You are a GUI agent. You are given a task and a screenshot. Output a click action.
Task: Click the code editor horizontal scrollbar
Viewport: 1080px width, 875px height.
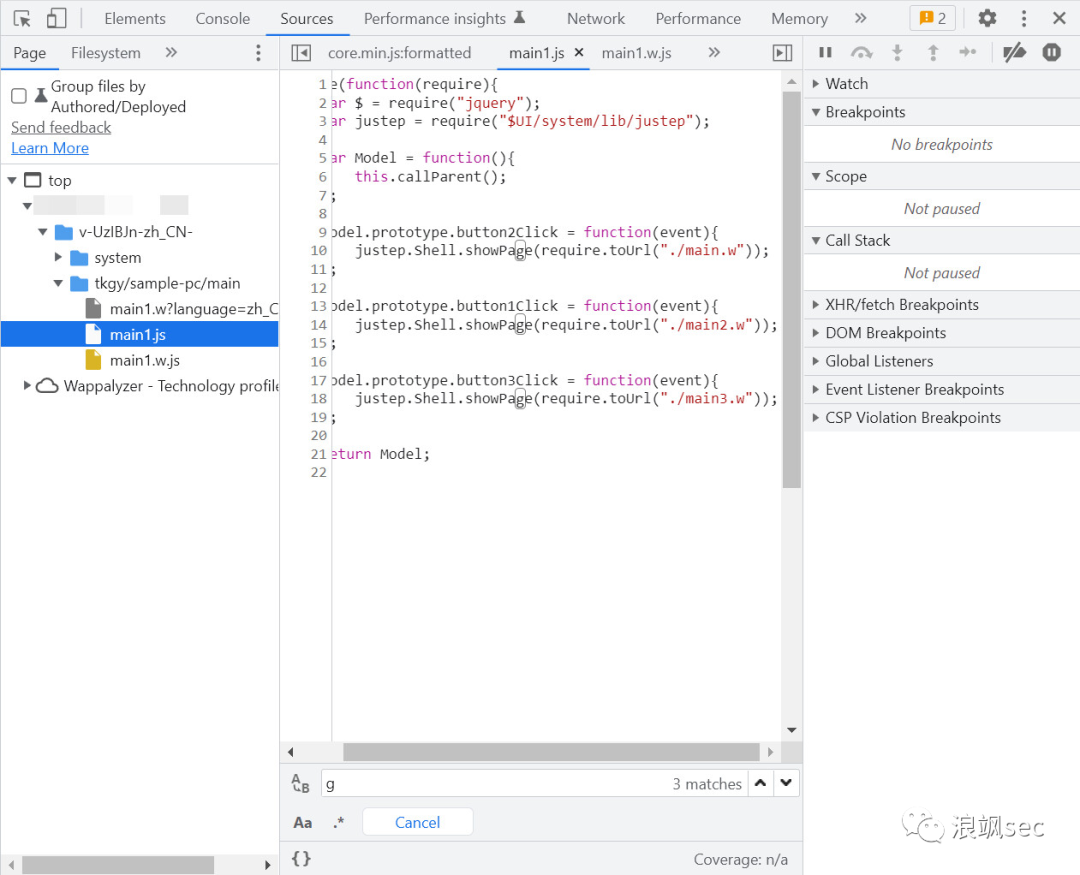point(551,752)
